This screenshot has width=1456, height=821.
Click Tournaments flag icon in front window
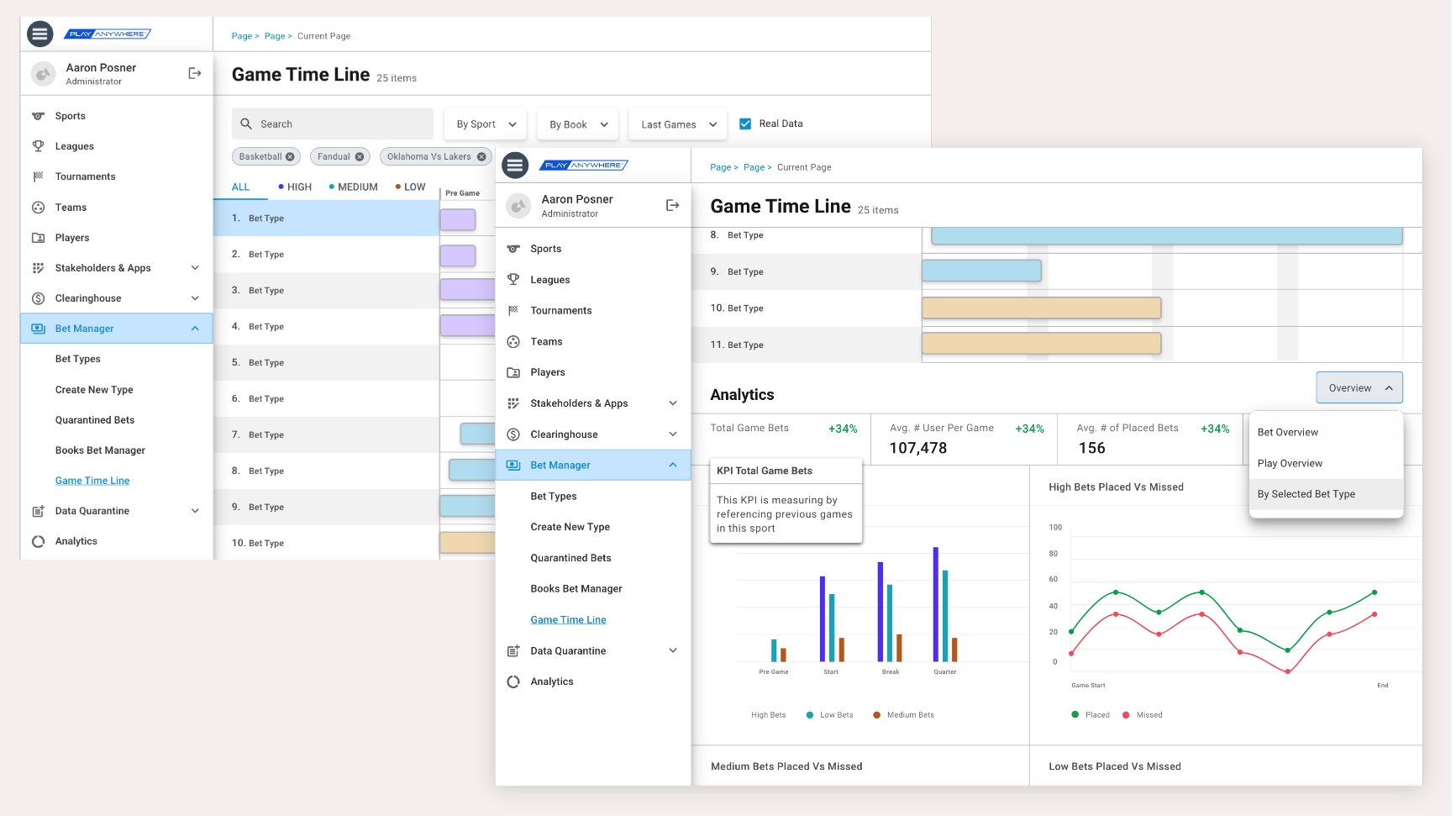pos(513,311)
